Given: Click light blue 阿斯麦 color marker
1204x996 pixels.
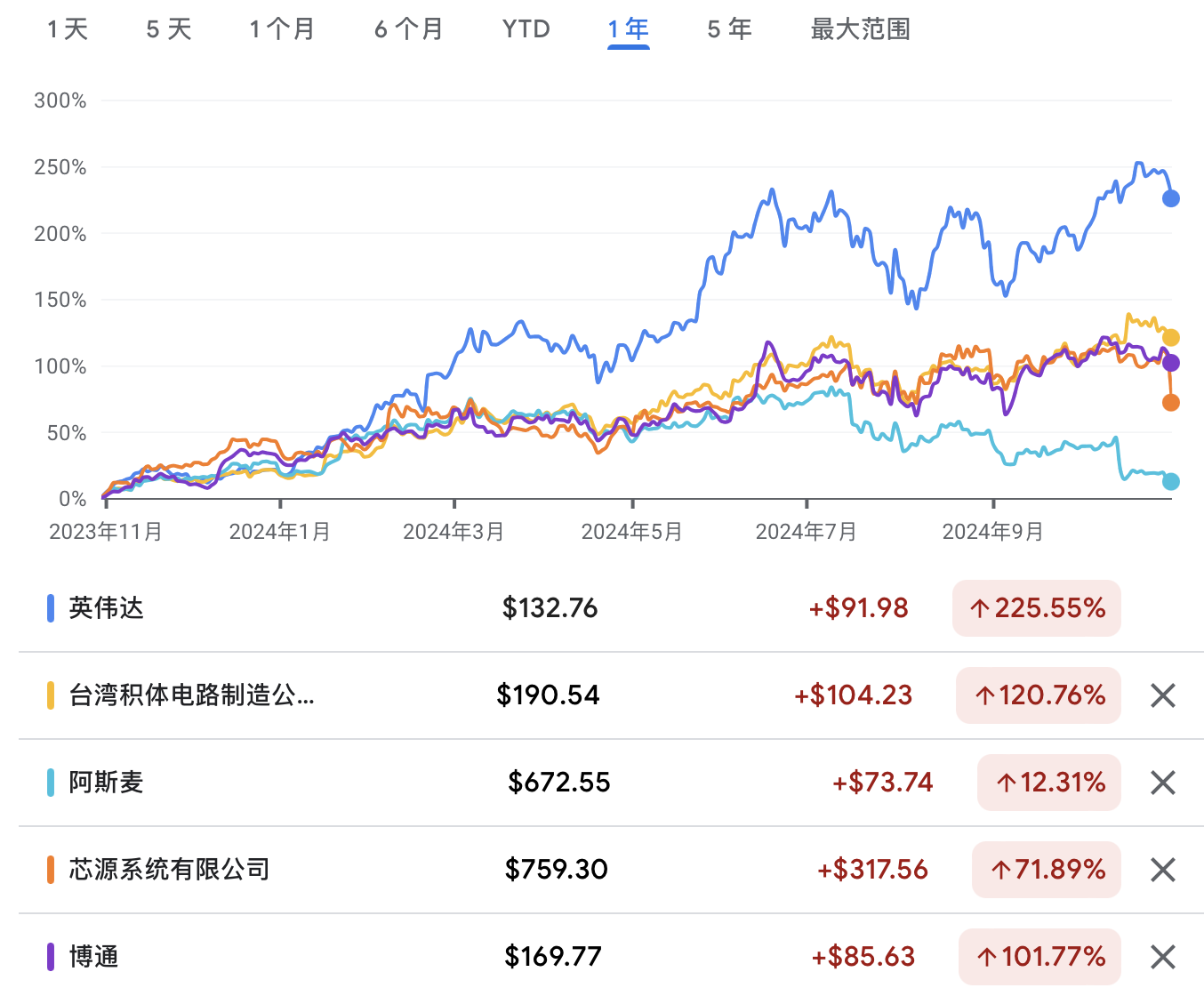Looking at the screenshot, I should point(51,783).
